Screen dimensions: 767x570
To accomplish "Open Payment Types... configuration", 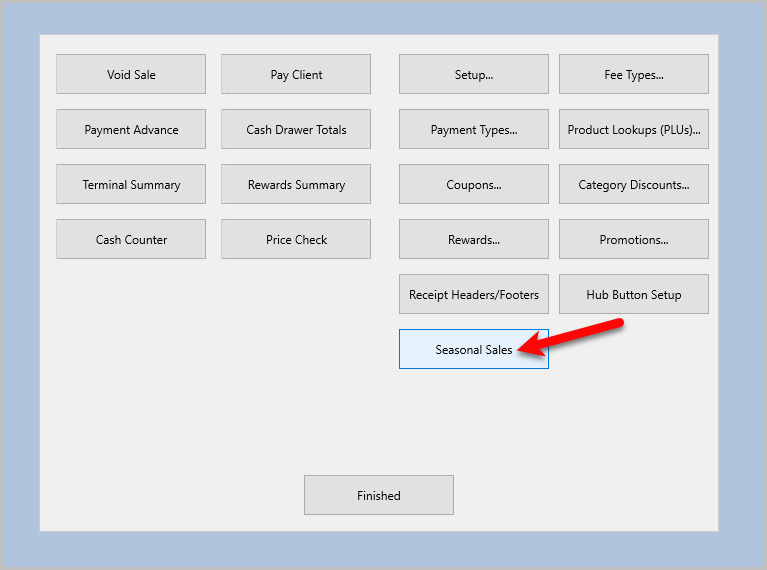I will pos(474,129).
